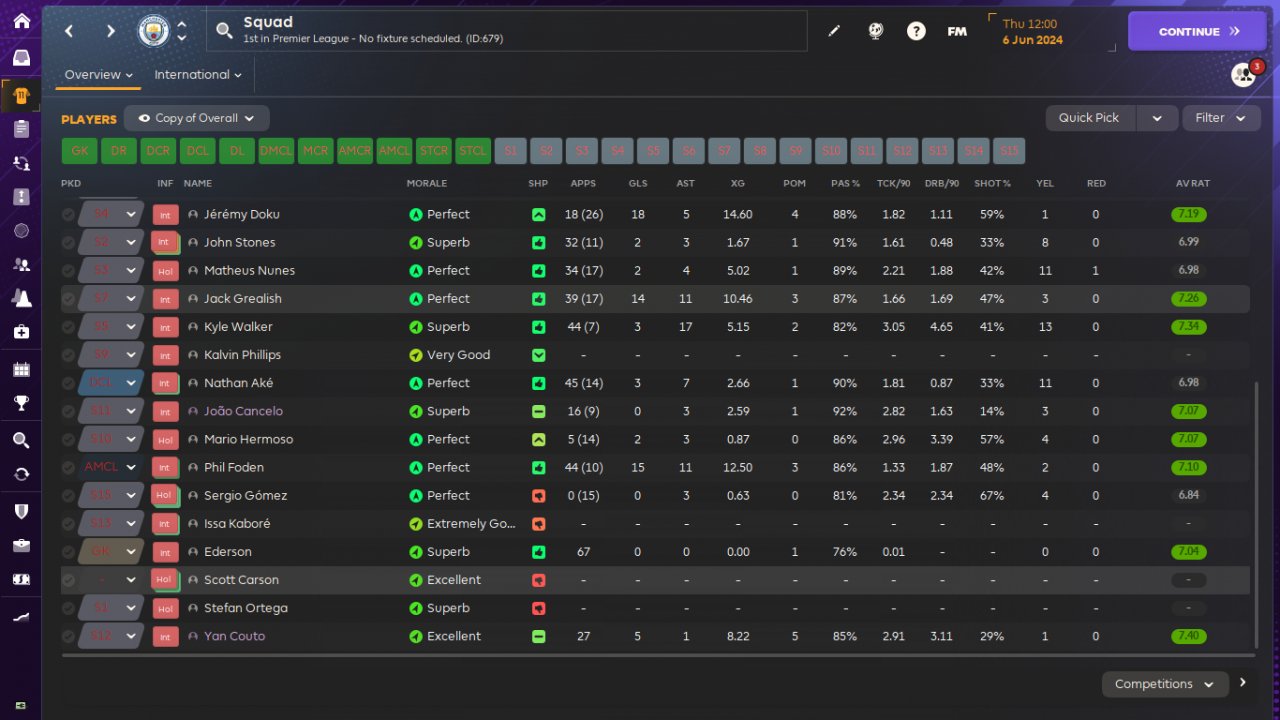Open the notifications icon showing 3

click(1244, 75)
